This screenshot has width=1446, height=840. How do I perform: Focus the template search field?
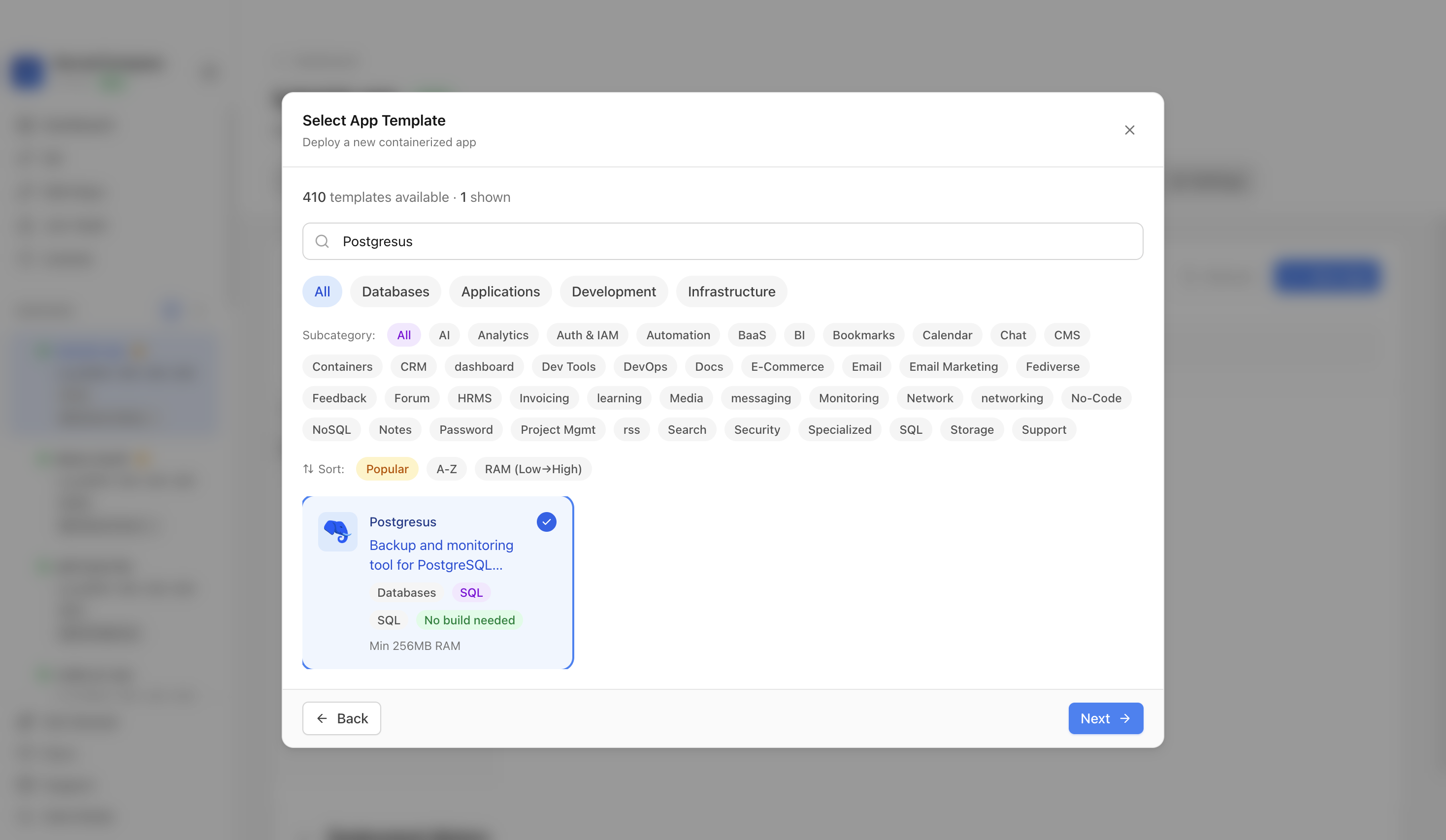[x=723, y=242]
